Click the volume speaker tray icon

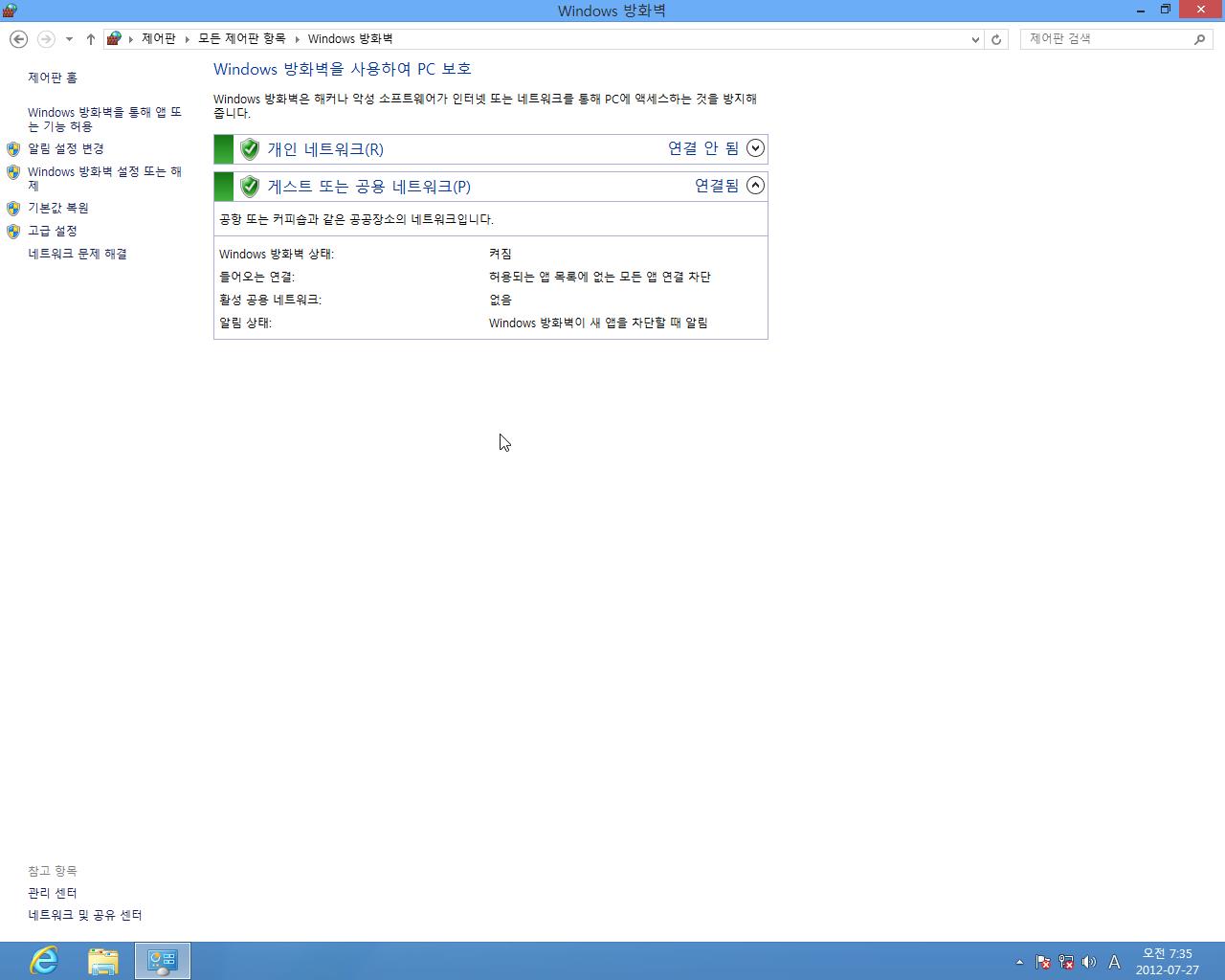point(1088,962)
